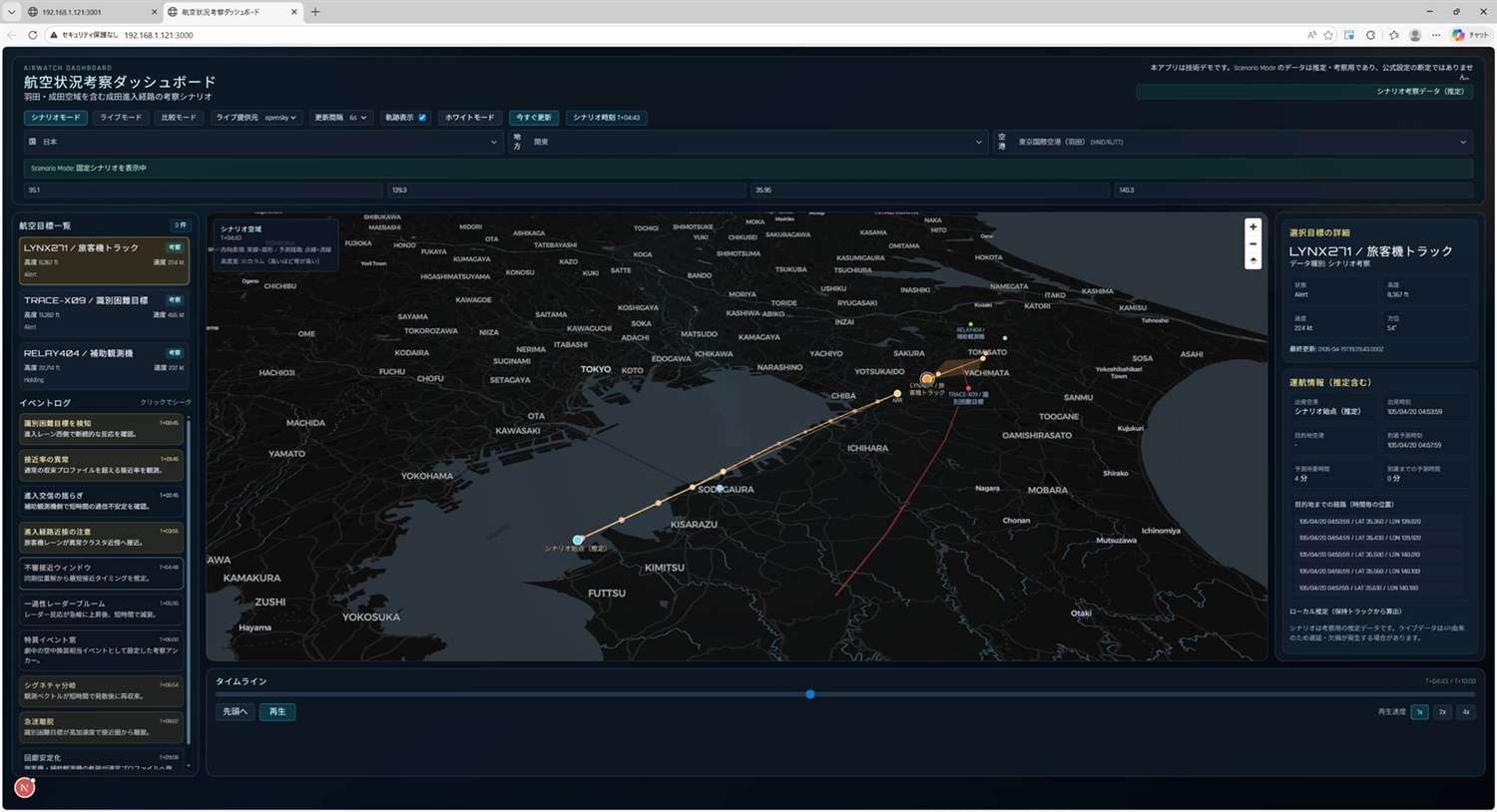
Task: Open the 更新間隔 interval dropdown
Action: click(340, 118)
